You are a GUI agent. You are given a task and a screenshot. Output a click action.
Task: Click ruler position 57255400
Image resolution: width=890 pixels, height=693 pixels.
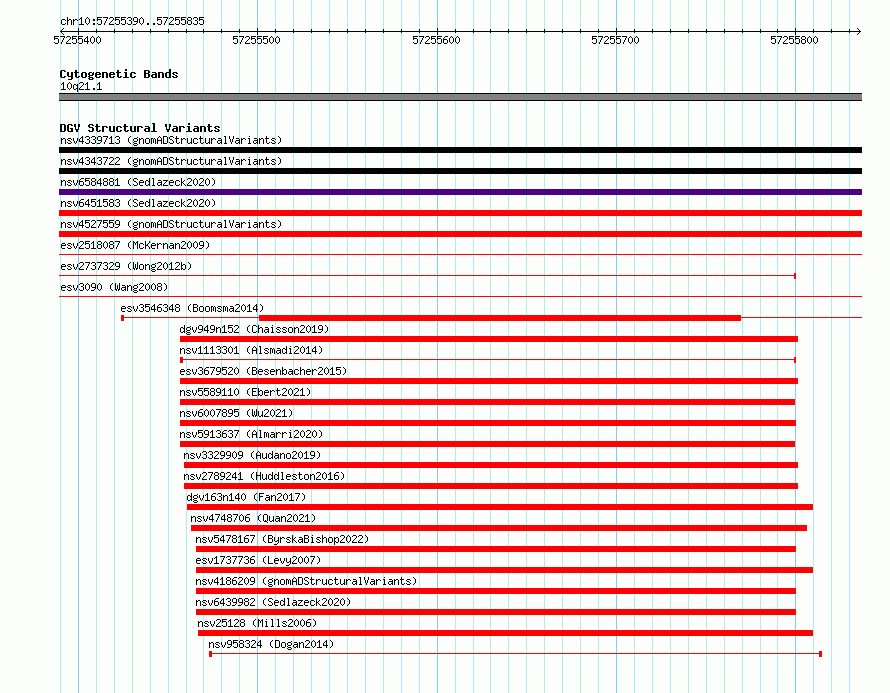(78, 40)
